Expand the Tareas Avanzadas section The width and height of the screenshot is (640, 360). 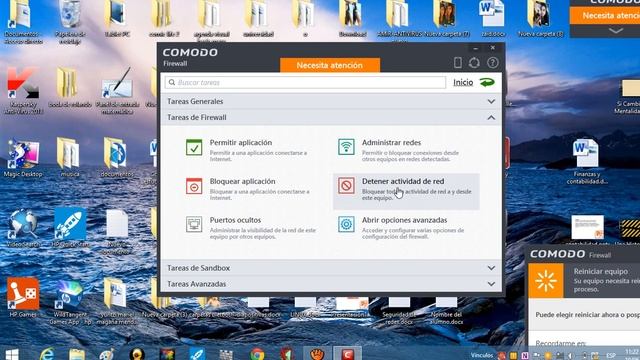coord(491,284)
